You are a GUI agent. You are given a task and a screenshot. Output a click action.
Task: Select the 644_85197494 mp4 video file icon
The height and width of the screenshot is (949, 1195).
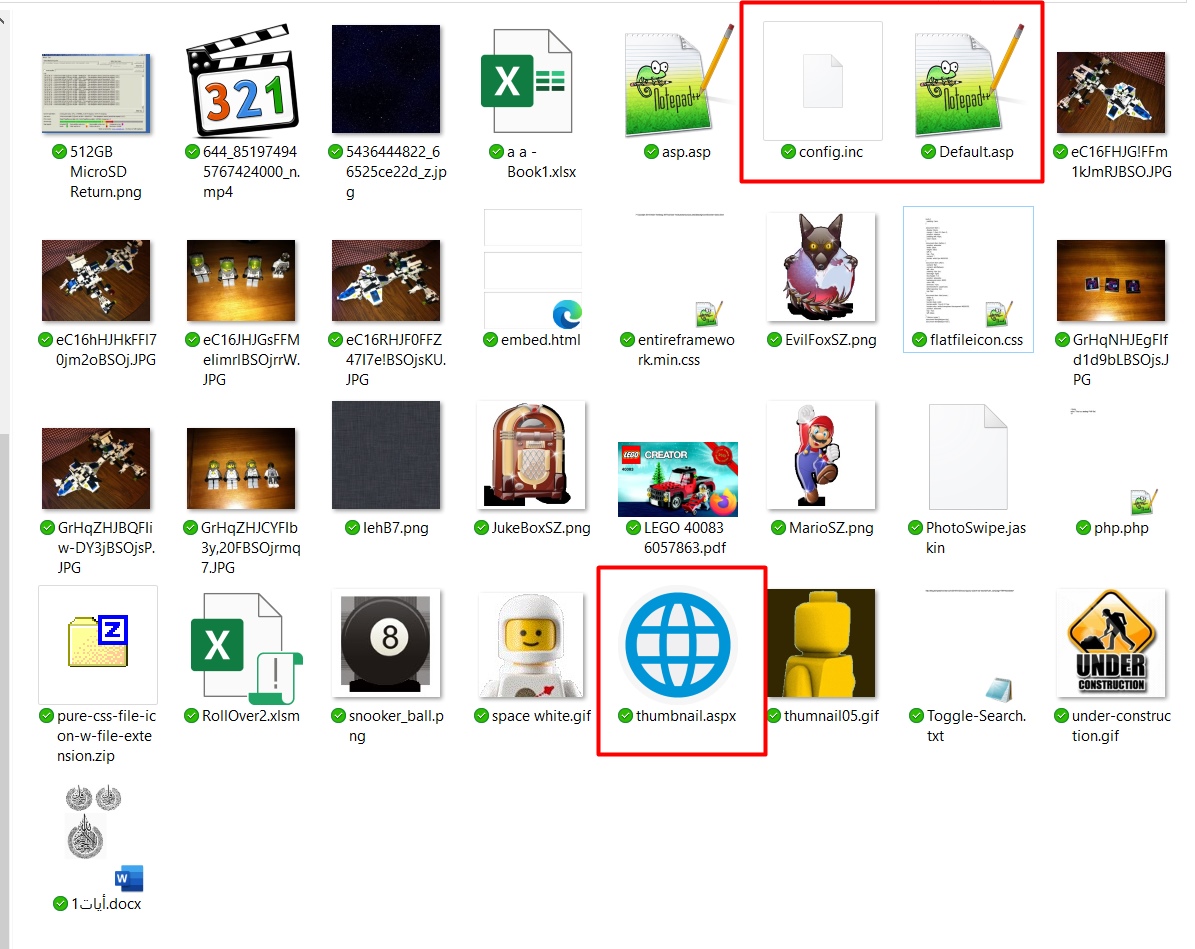241,80
